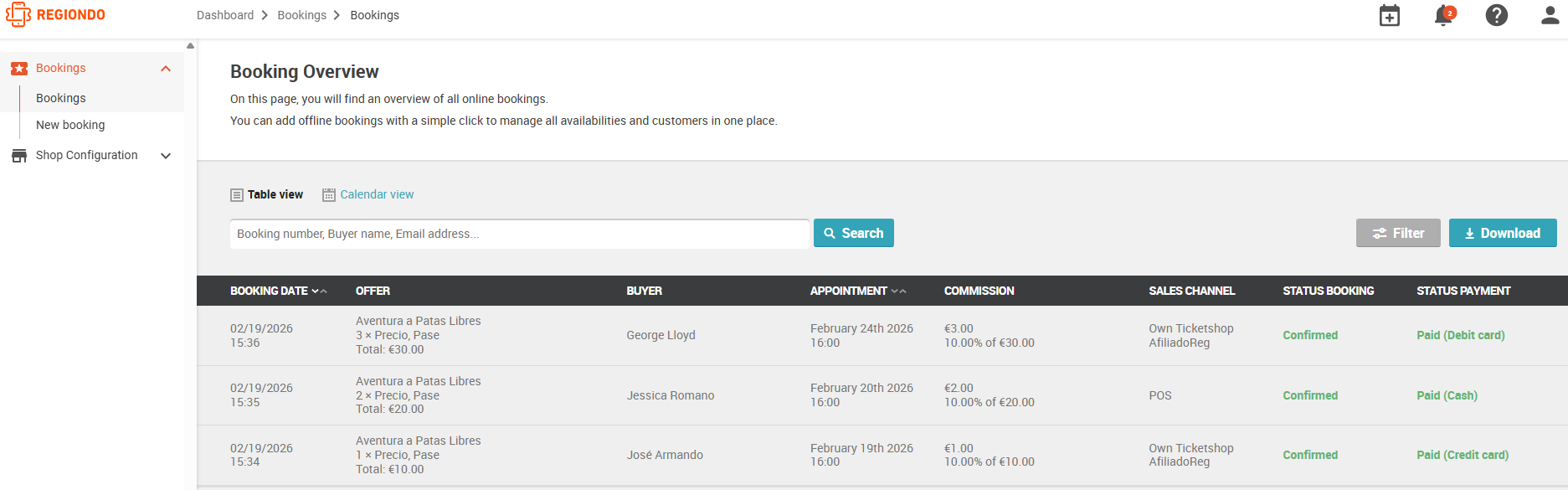This screenshot has width=1568, height=490.
Task: Click the Bookings ticket icon in sidebar
Action: [19, 69]
